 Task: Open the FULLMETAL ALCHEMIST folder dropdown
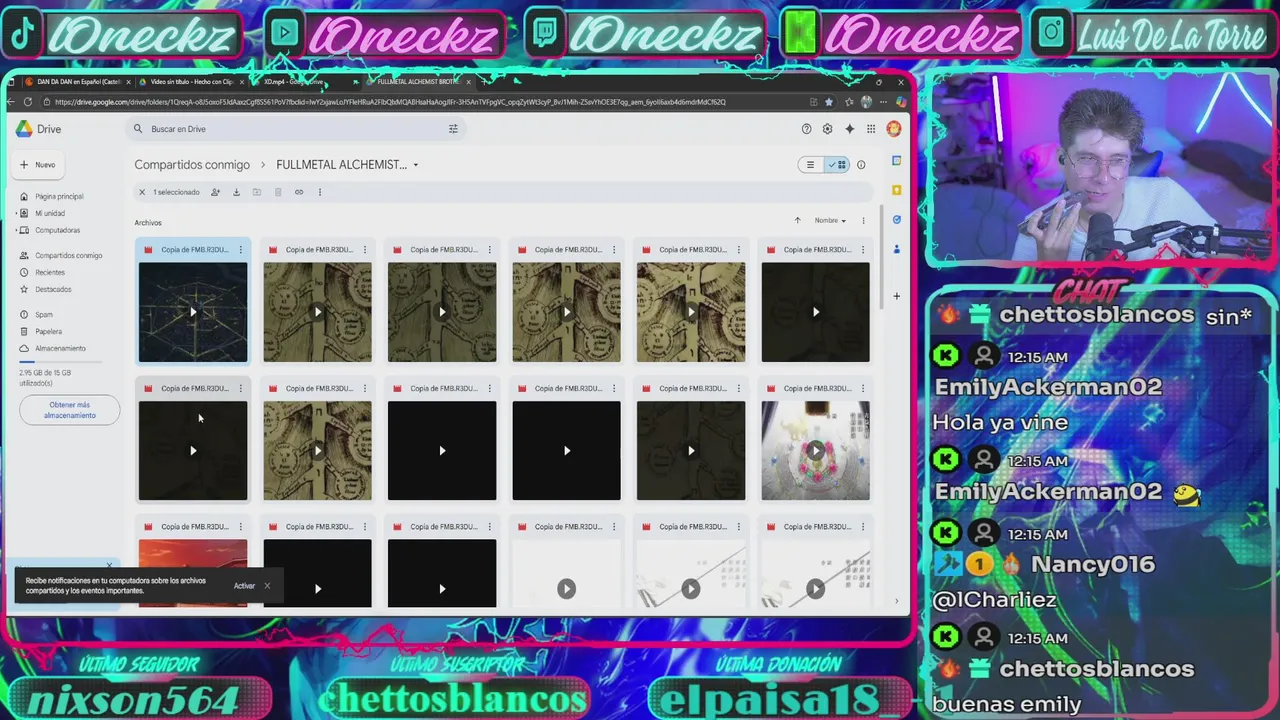point(416,165)
